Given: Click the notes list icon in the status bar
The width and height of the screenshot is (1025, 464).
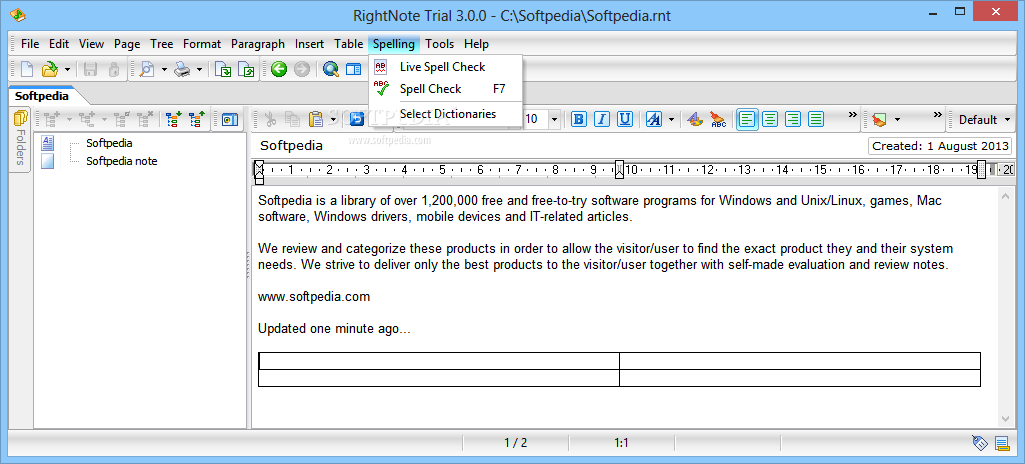Looking at the screenshot, I should tap(1002, 444).
